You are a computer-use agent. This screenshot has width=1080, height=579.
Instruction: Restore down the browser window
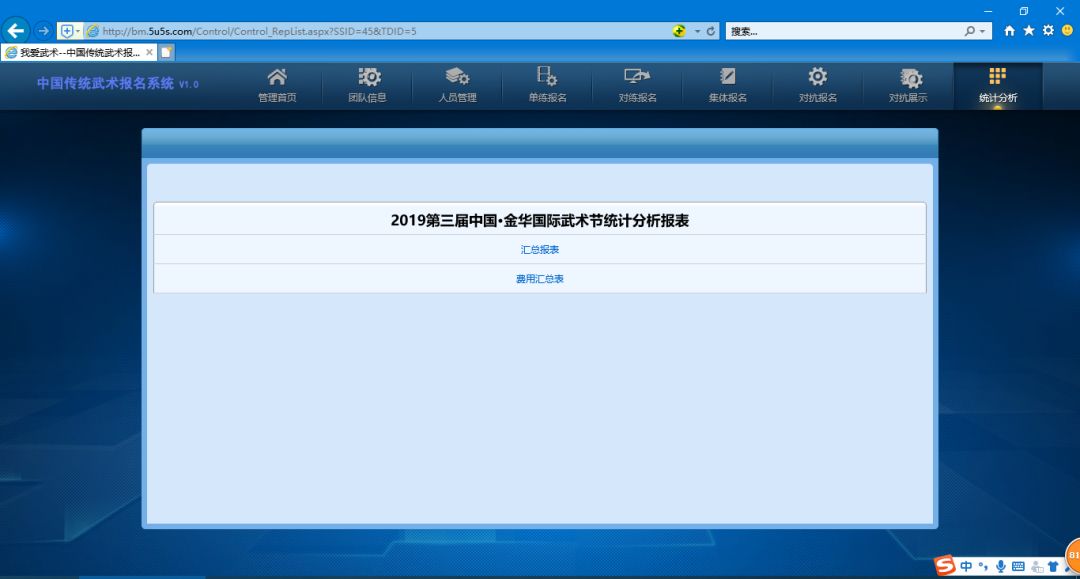[1024, 11]
